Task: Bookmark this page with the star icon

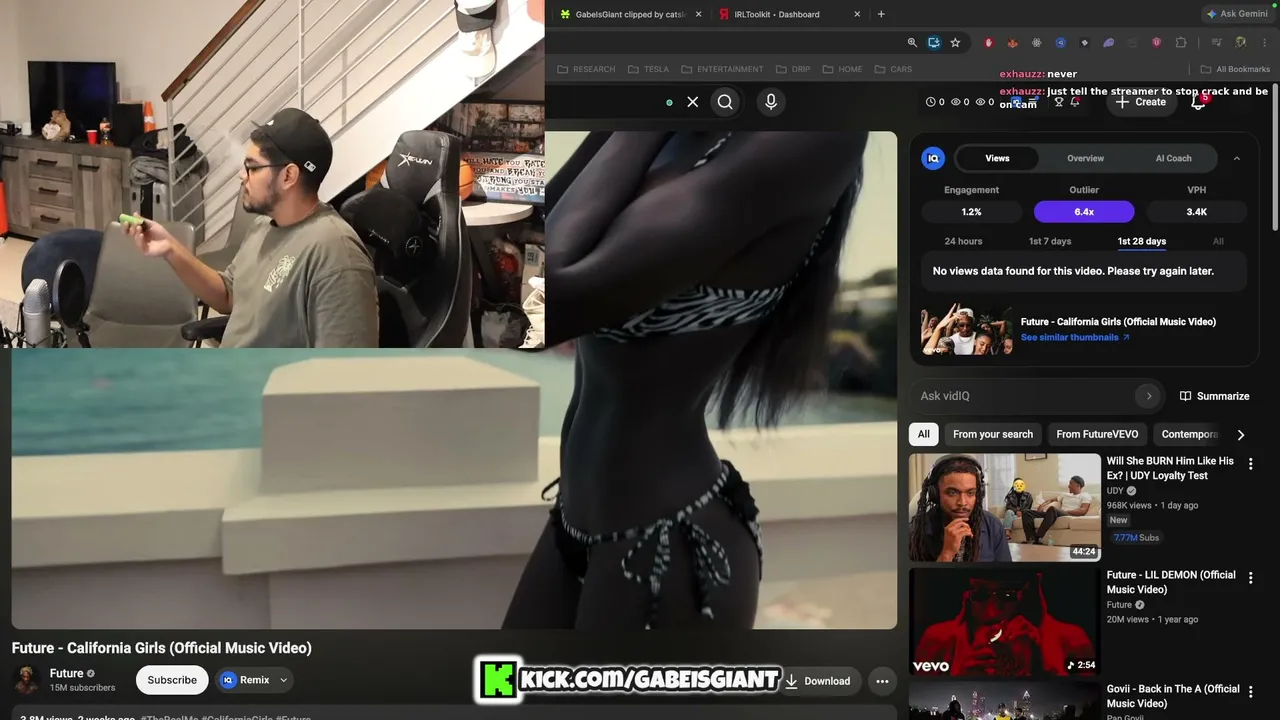Action: [955, 43]
